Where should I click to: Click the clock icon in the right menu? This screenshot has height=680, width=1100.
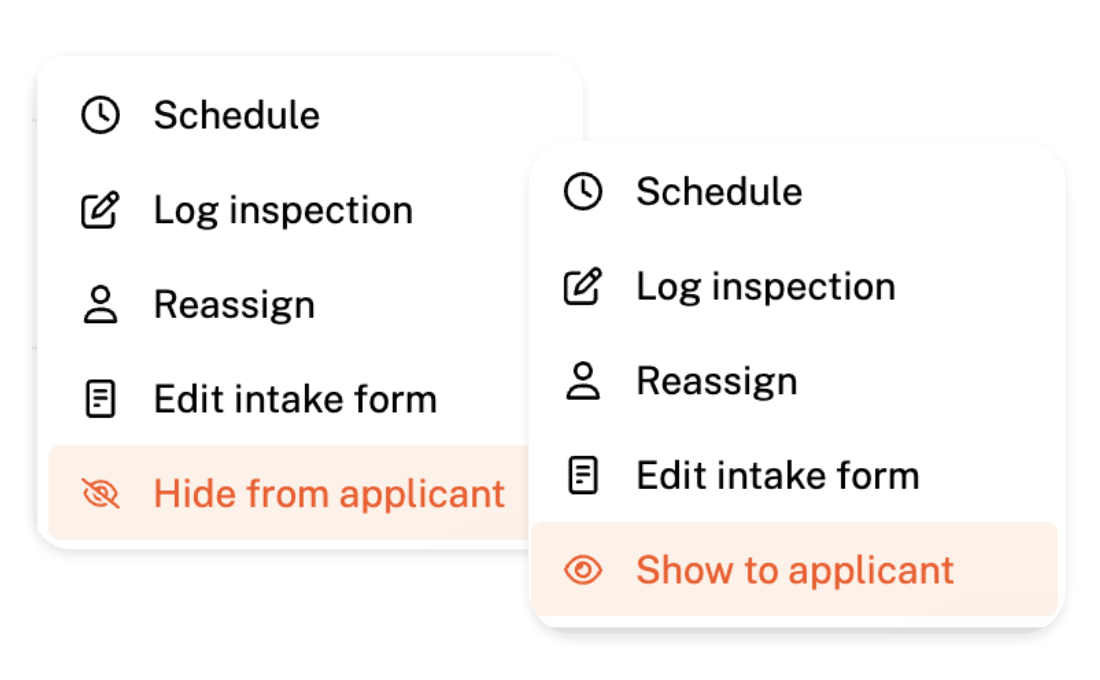[x=583, y=192]
